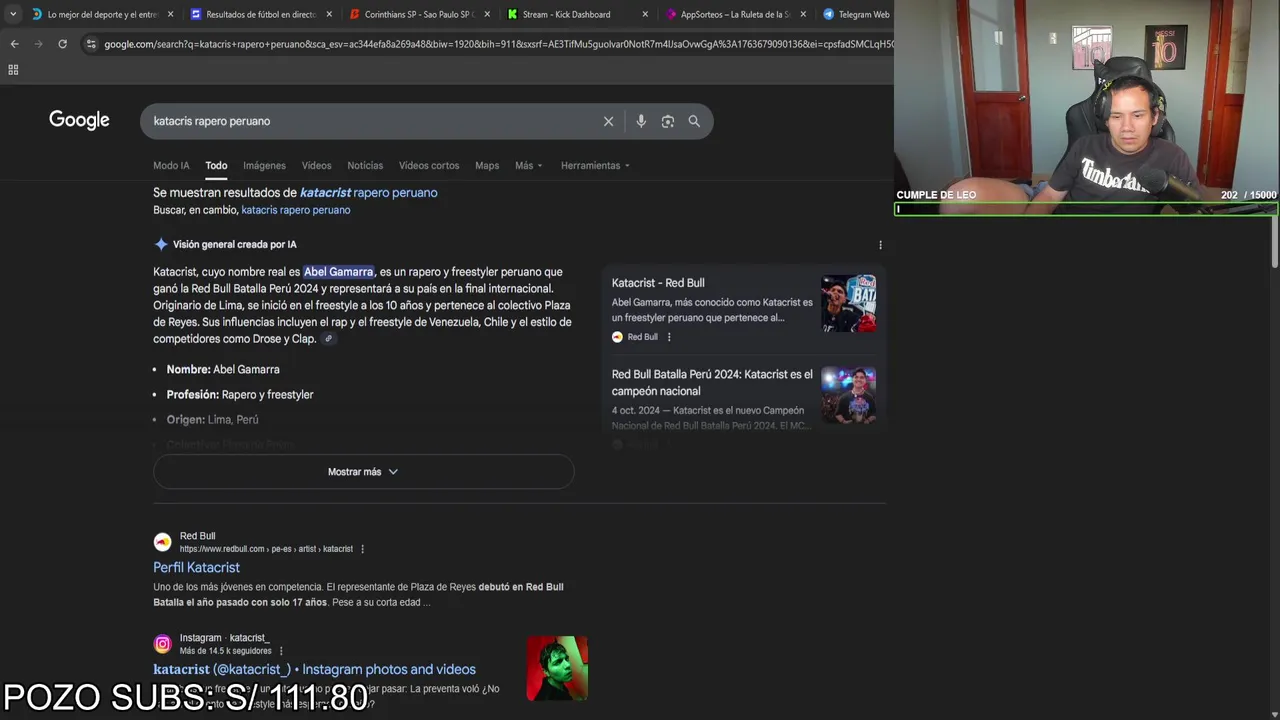Screen dimensions: 1280x720
Task: Expand AI overview with Mostrar más
Action: [x=363, y=472]
